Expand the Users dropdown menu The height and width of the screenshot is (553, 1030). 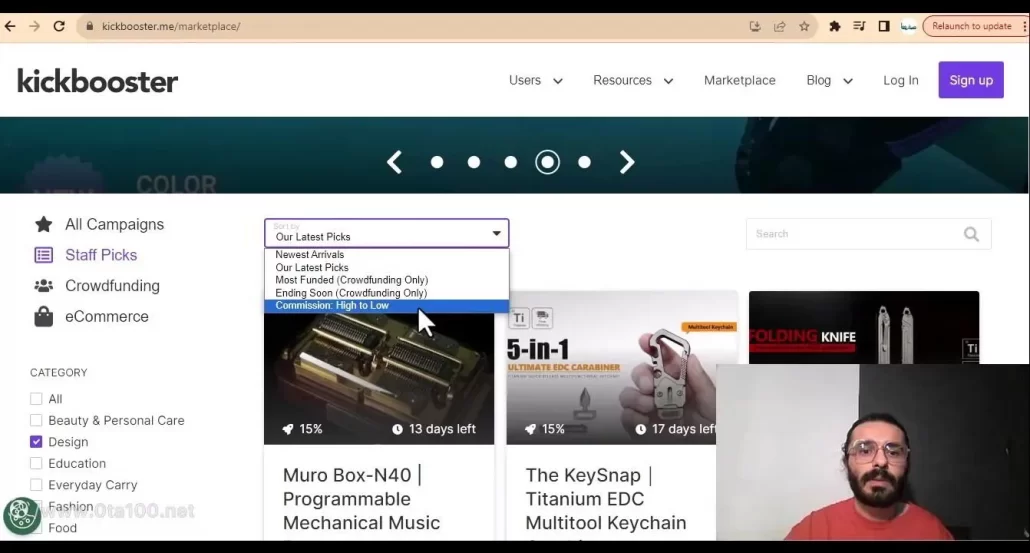pos(535,80)
